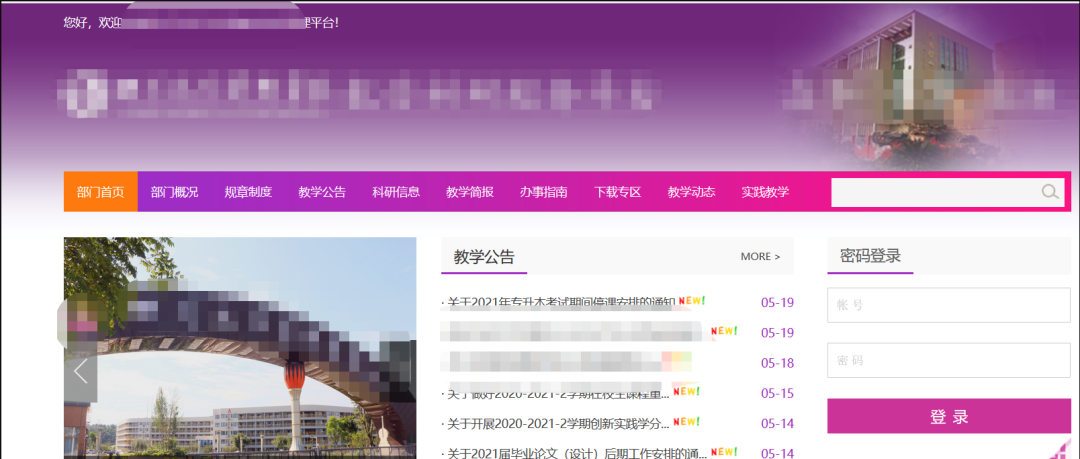The image size is (1080, 459).
Task: Open the 下载专区 section
Action: click(617, 192)
